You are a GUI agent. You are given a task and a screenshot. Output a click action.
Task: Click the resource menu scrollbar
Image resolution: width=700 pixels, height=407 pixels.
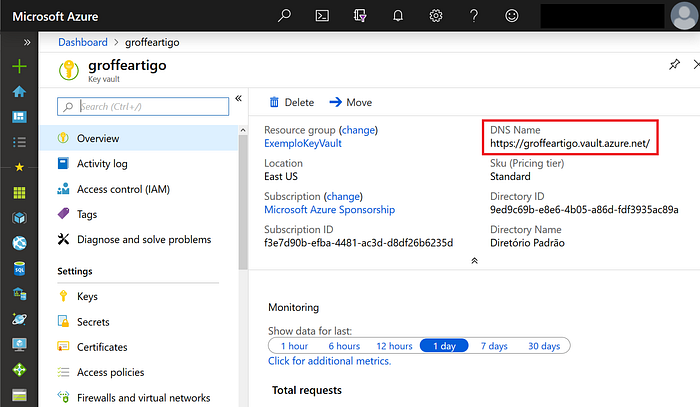tap(243, 202)
